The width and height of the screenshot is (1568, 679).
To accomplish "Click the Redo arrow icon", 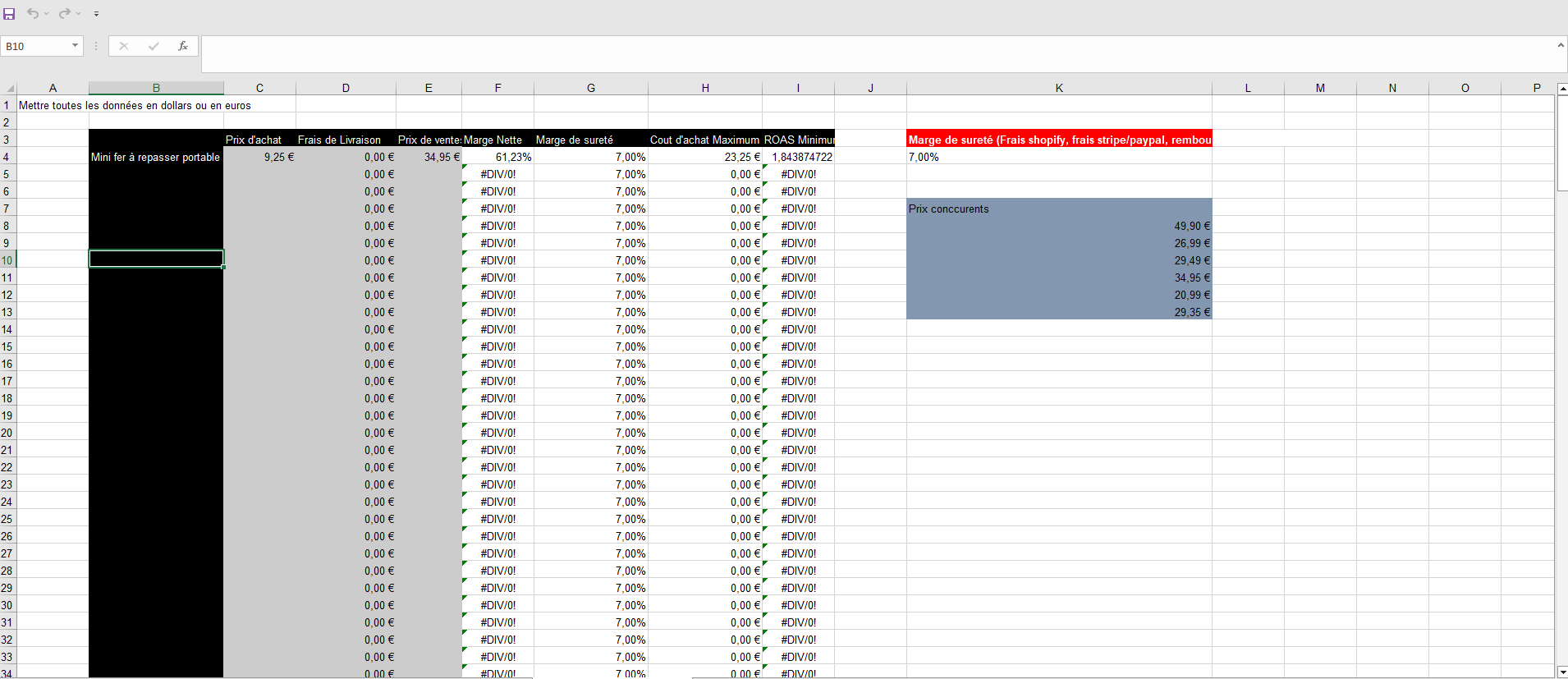I will [x=64, y=14].
